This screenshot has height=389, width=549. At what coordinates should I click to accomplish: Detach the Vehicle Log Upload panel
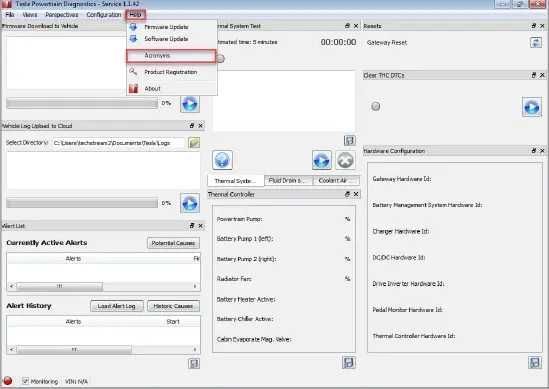pos(192,125)
